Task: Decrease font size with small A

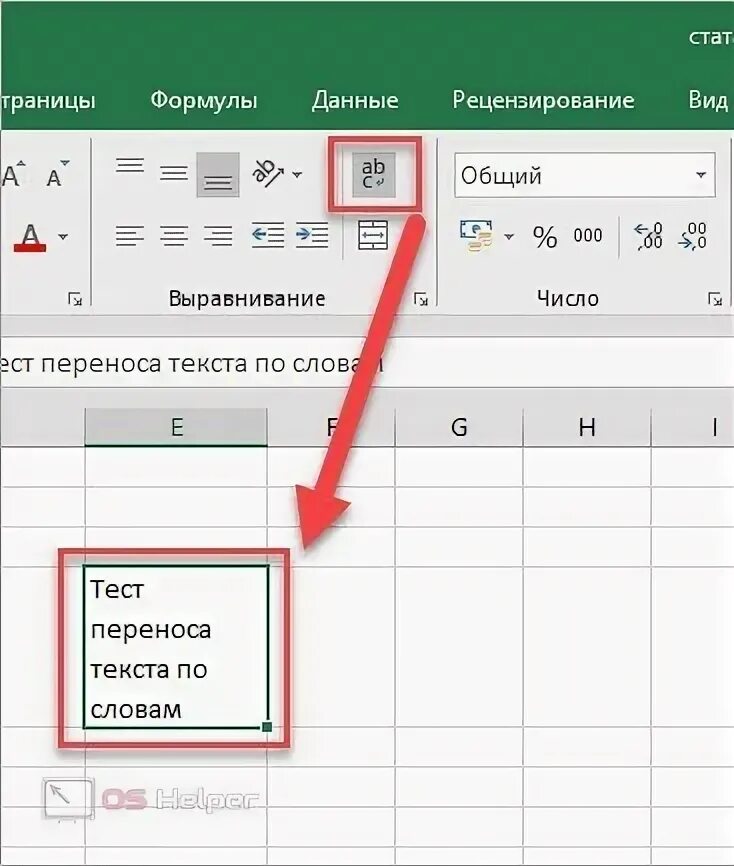Action: pos(56,175)
